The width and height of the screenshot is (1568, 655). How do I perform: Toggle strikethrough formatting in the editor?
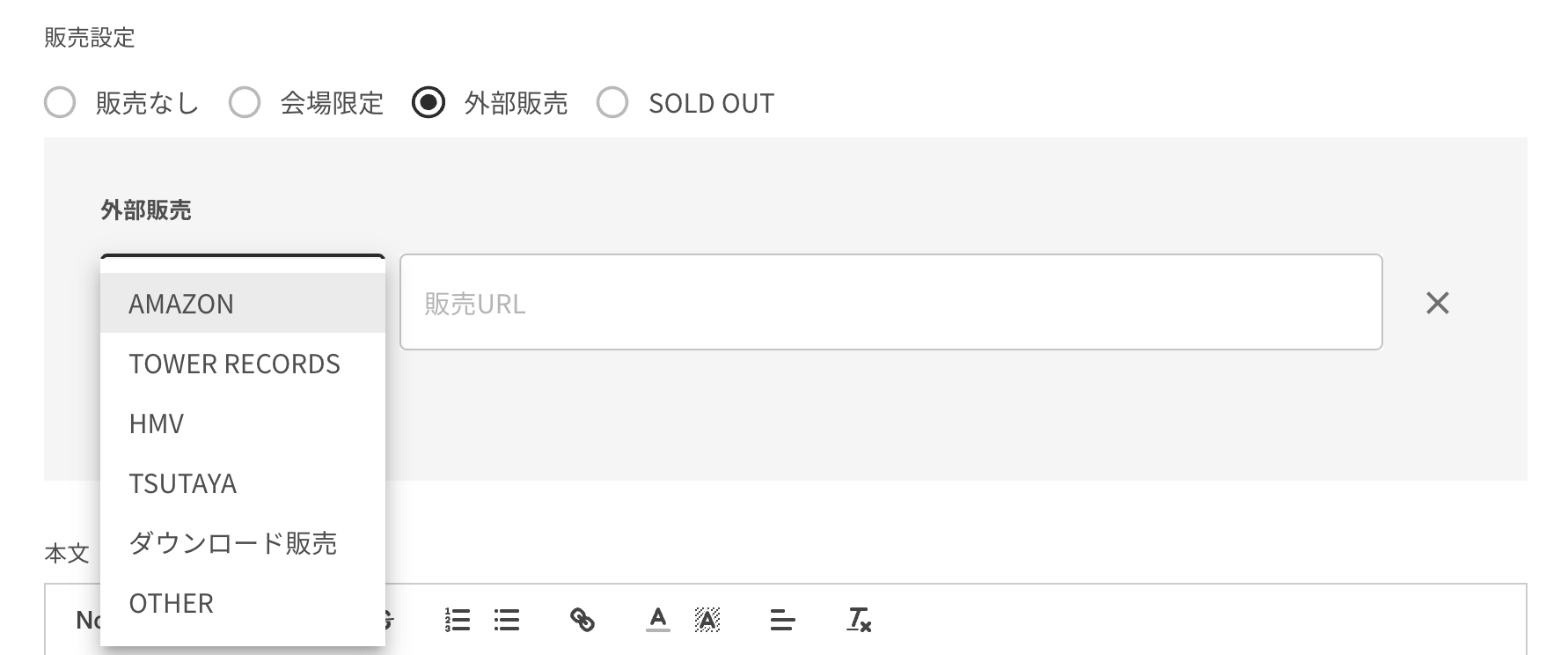click(x=390, y=620)
